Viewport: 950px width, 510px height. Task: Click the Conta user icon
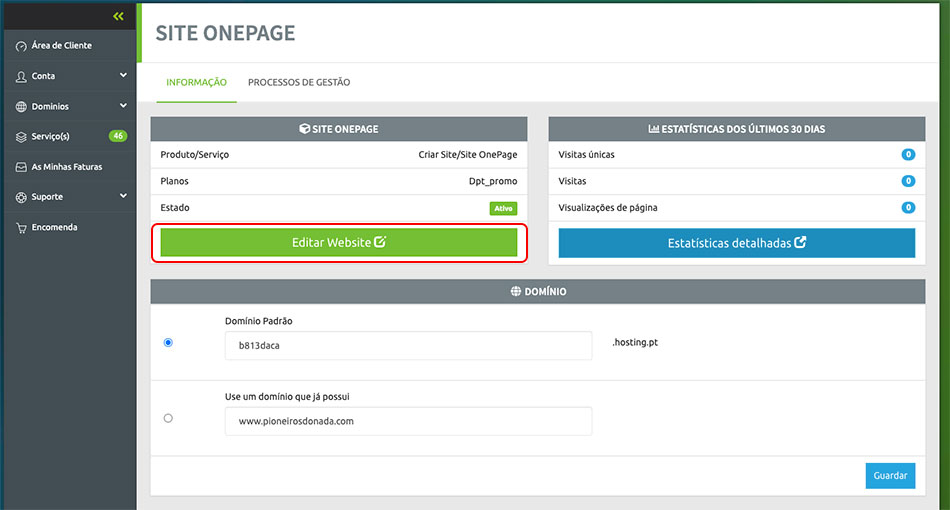click(21, 76)
